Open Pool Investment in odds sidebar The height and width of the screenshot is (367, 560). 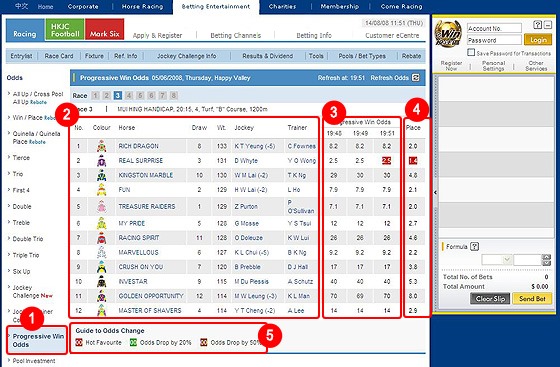pos(34,361)
